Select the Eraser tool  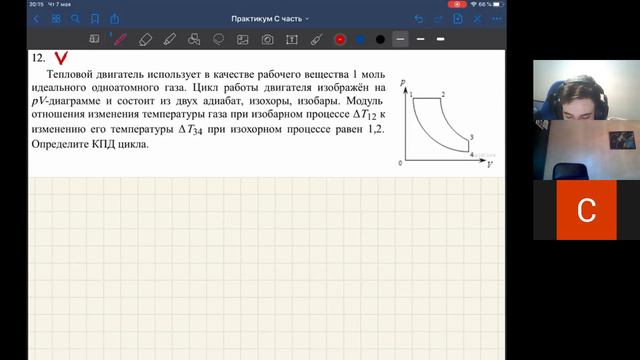[145, 40]
